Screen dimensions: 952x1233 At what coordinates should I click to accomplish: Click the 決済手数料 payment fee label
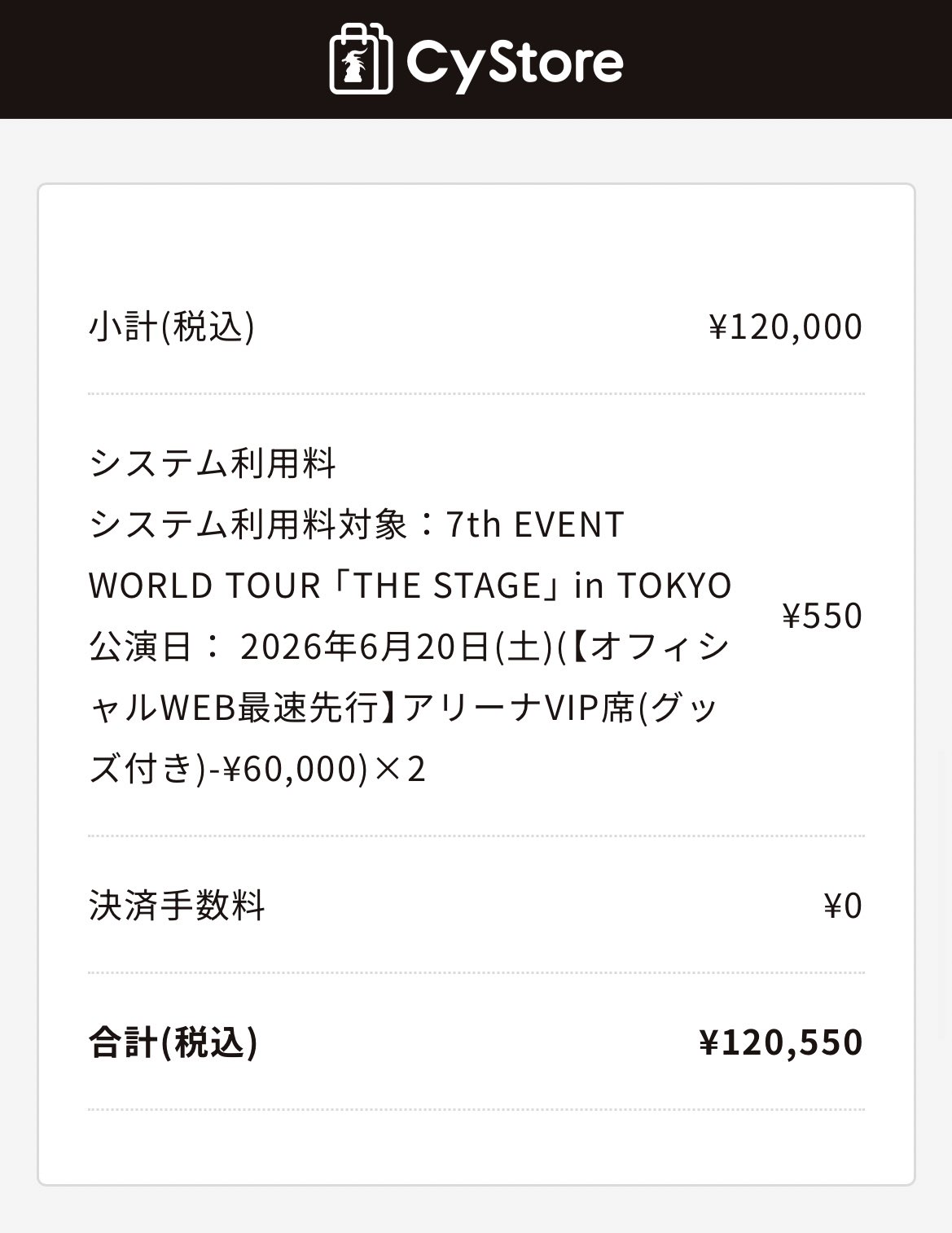pos(177,905)
